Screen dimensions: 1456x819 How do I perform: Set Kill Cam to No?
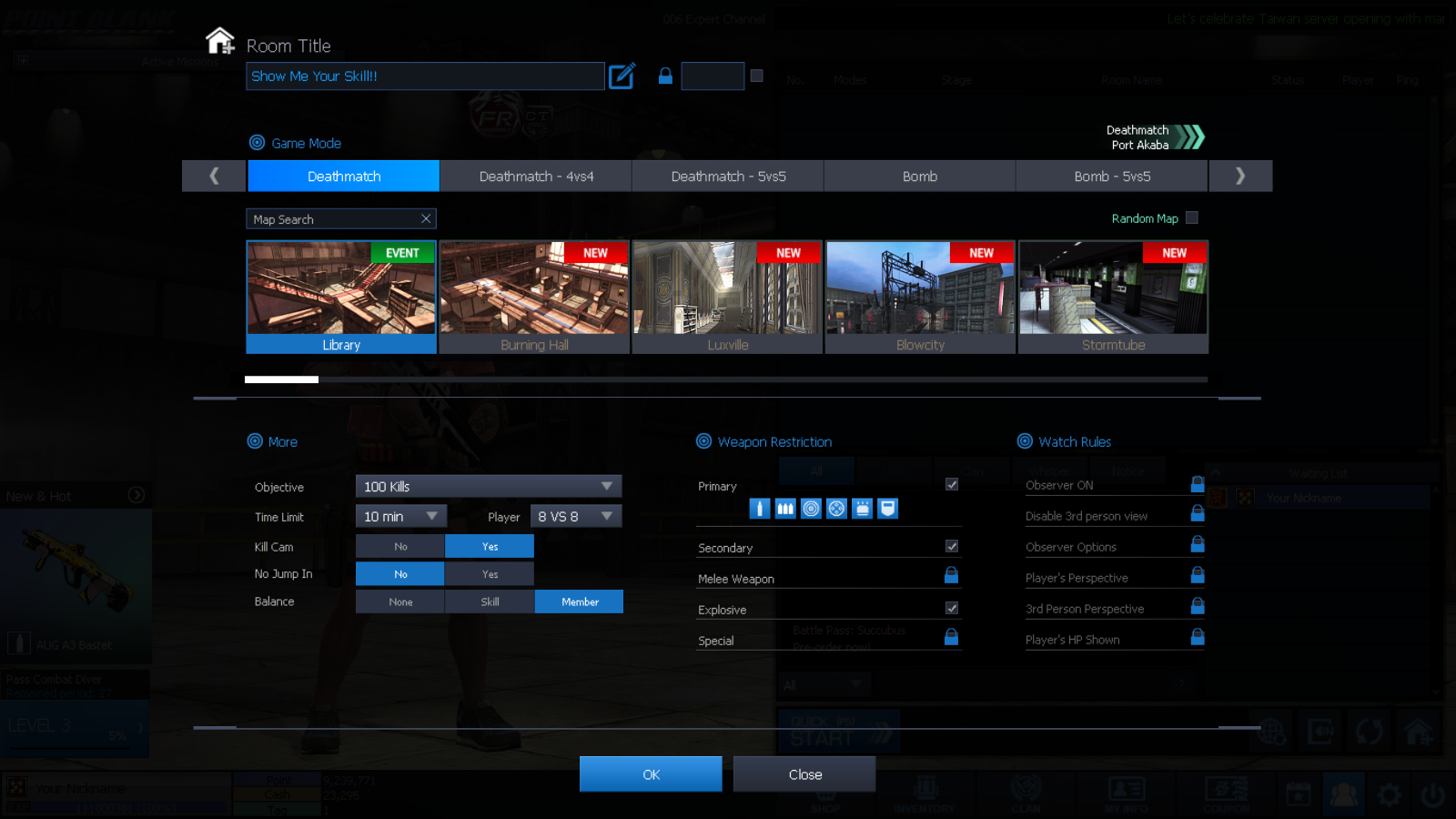coord(400,546)
